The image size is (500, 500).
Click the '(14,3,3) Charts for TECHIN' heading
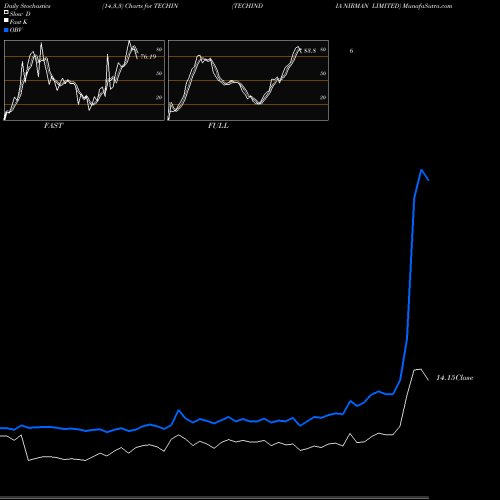coord(140,6)
